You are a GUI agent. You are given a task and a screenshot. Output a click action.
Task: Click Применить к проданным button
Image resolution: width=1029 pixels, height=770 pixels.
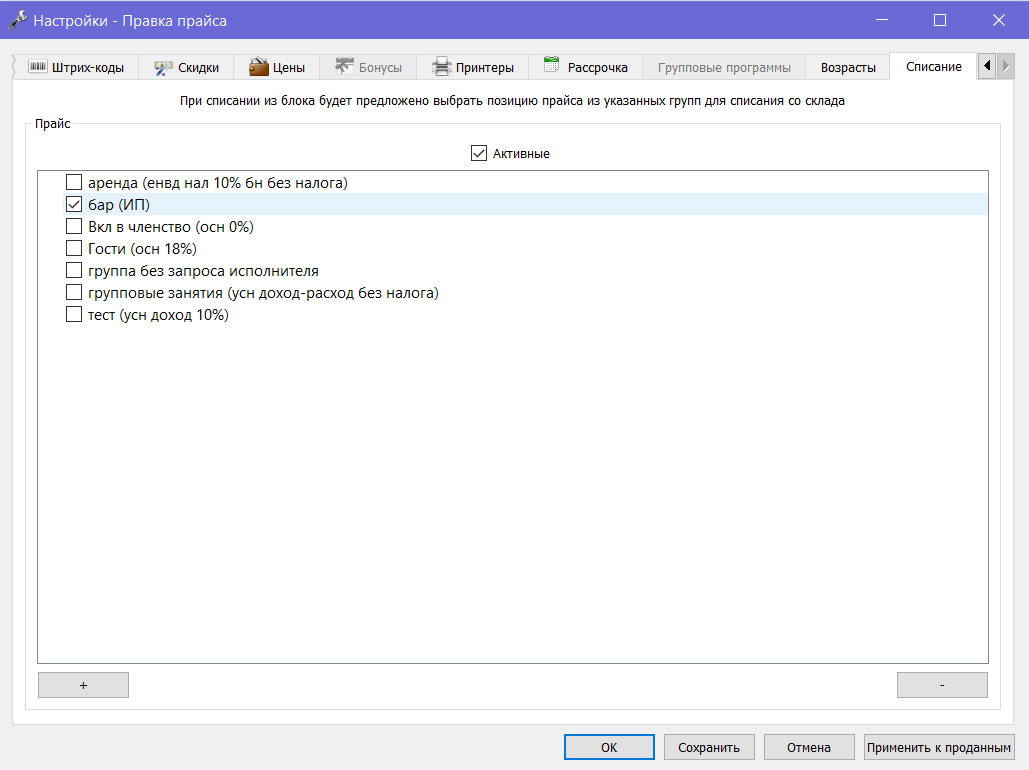(x=939, y=747)
